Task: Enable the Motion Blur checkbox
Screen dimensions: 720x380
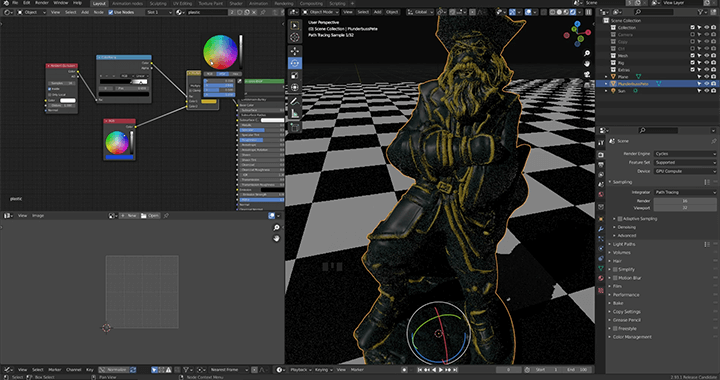Action: [x=615, y=278]
